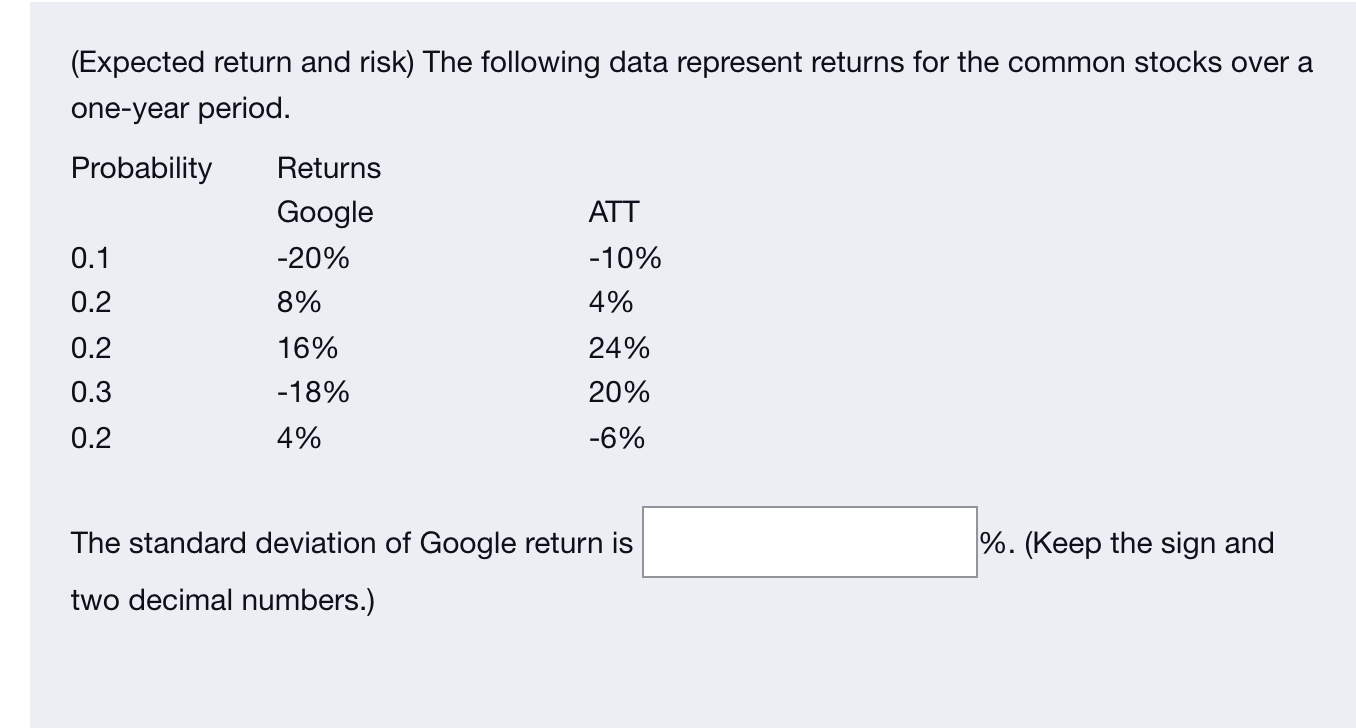
Task: Click the standard deviation answer input box
Action: click(810, 542)
